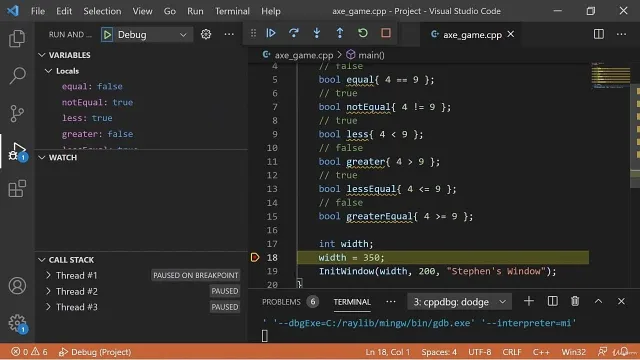This screenshot has width=640, height=360.
Task: Open feedback icon in status bar
Action: [x=602, y=352]
